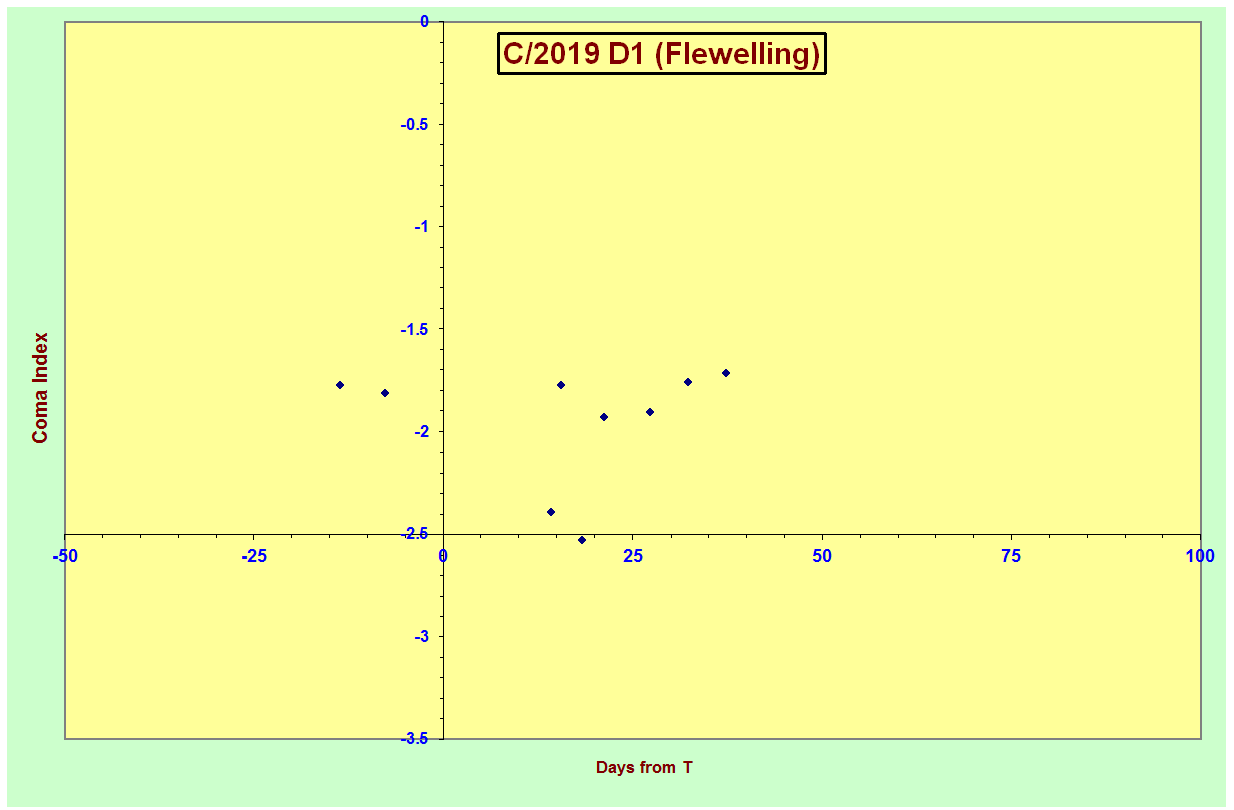1234x810 pixels.
Task: Click the -1.5 y-axis tick label
Action: 414,329
